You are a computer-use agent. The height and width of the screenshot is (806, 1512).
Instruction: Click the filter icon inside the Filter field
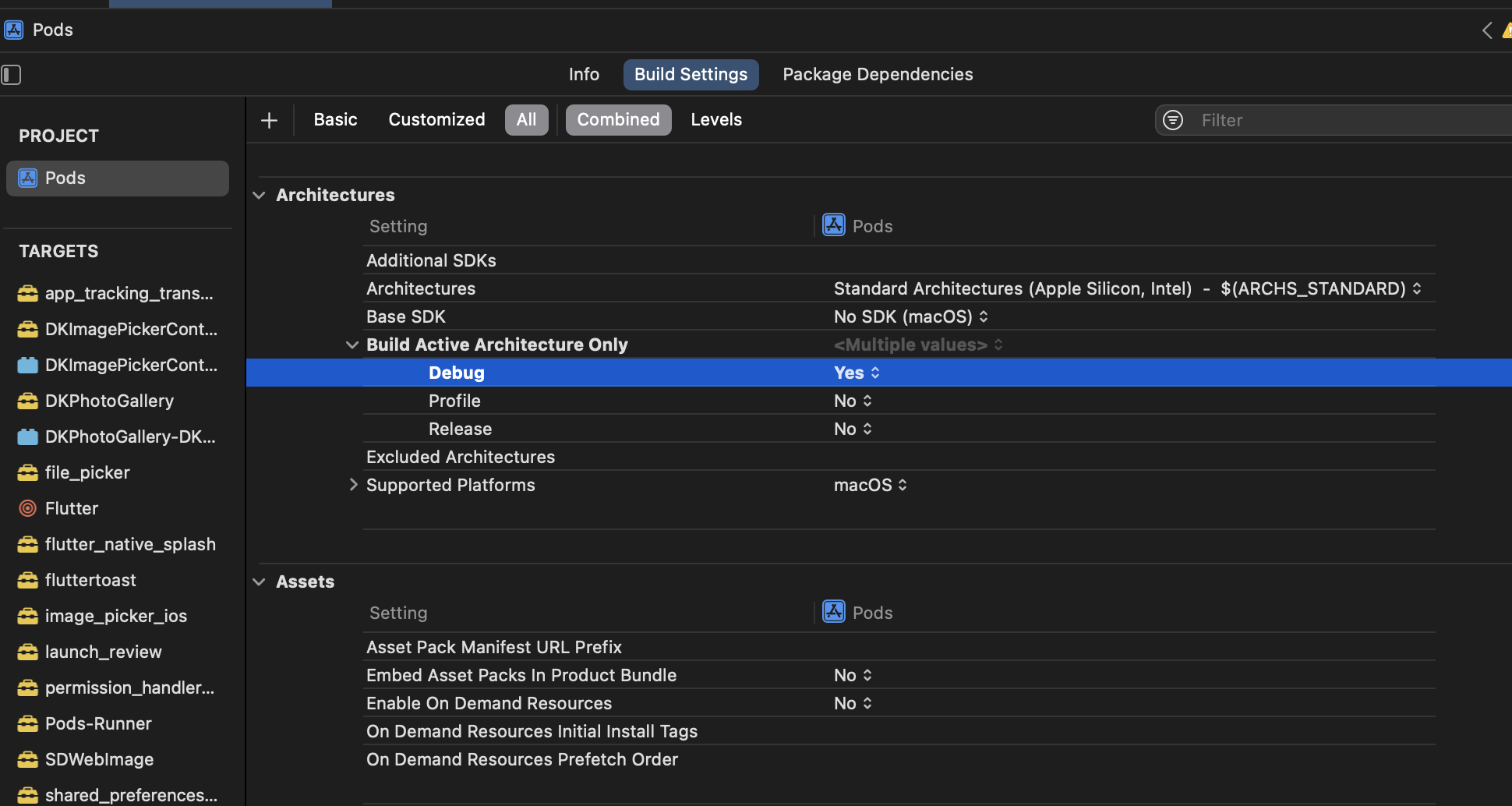1172,120
